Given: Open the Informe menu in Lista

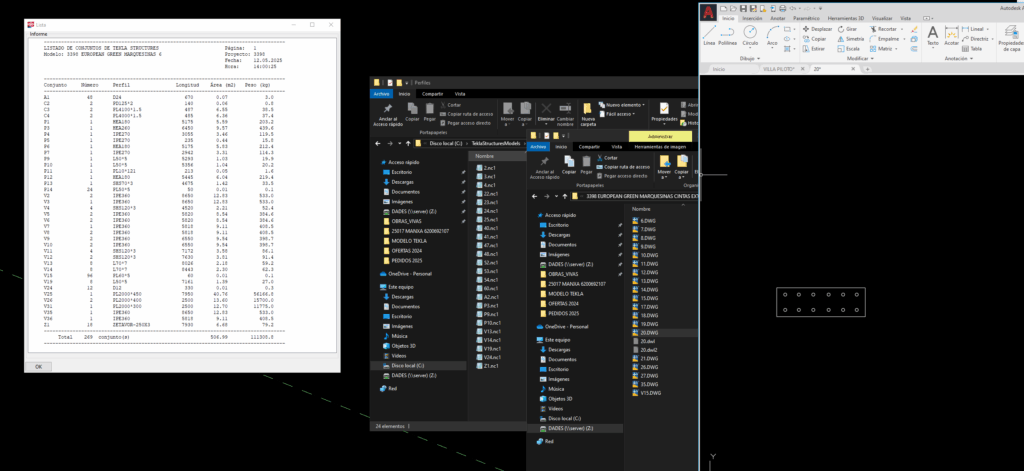Looking at the screenshot, I should coord(38,33).
